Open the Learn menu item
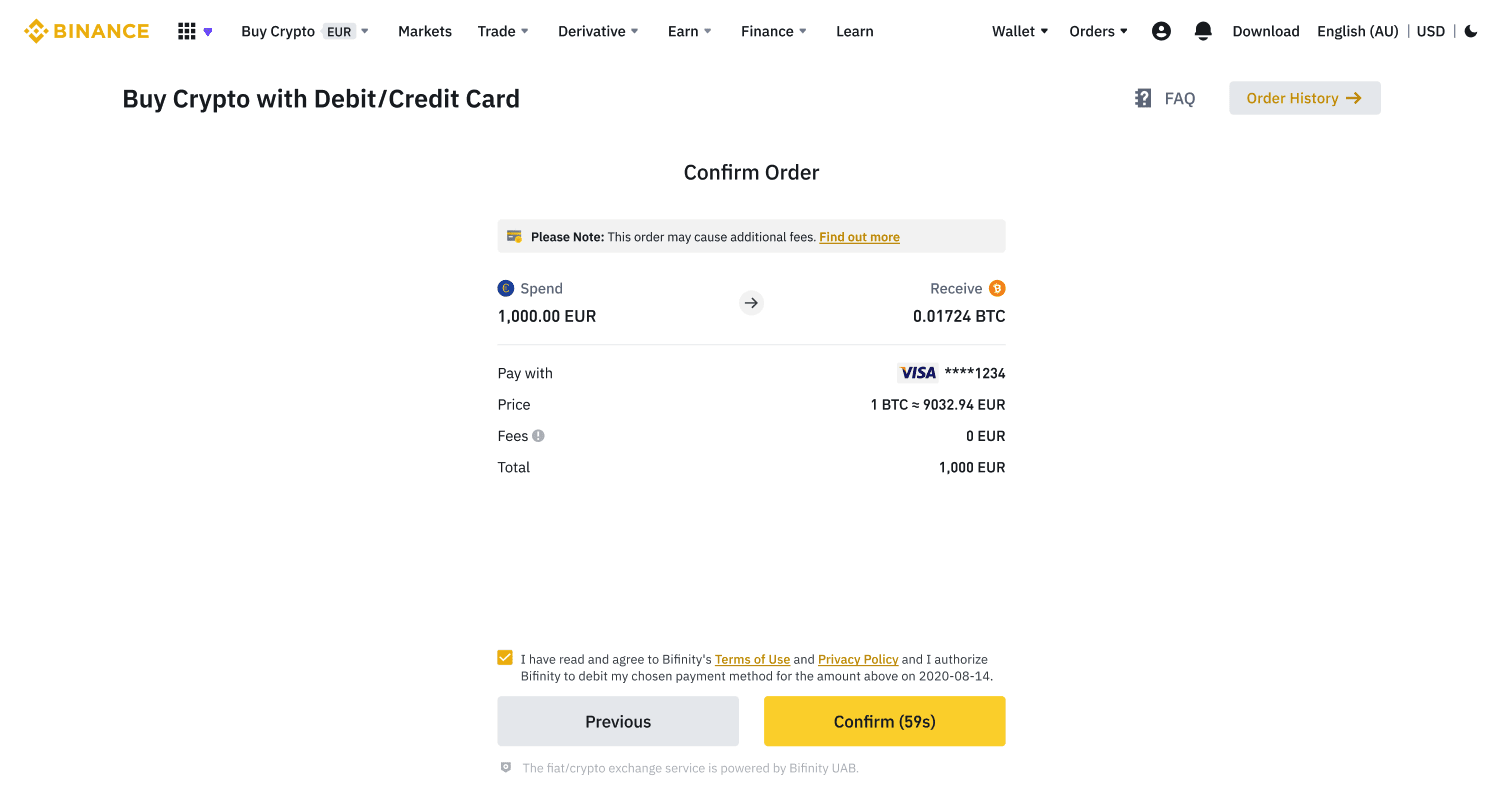 point(855,31)
